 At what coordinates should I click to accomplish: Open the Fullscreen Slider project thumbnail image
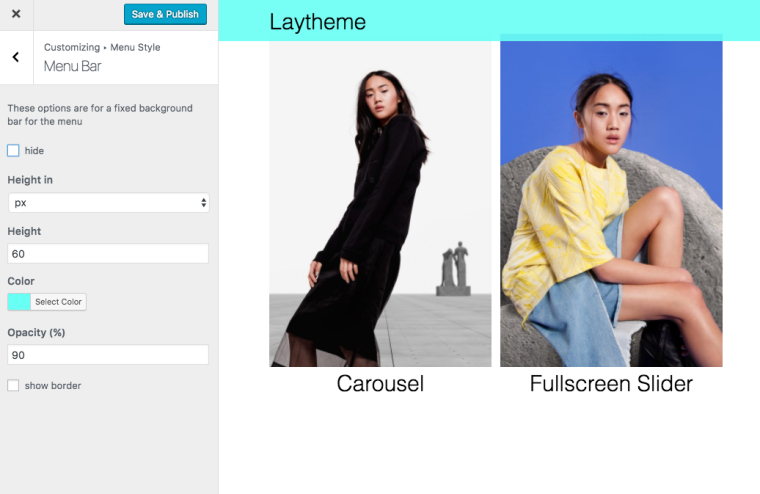(611, 204)
